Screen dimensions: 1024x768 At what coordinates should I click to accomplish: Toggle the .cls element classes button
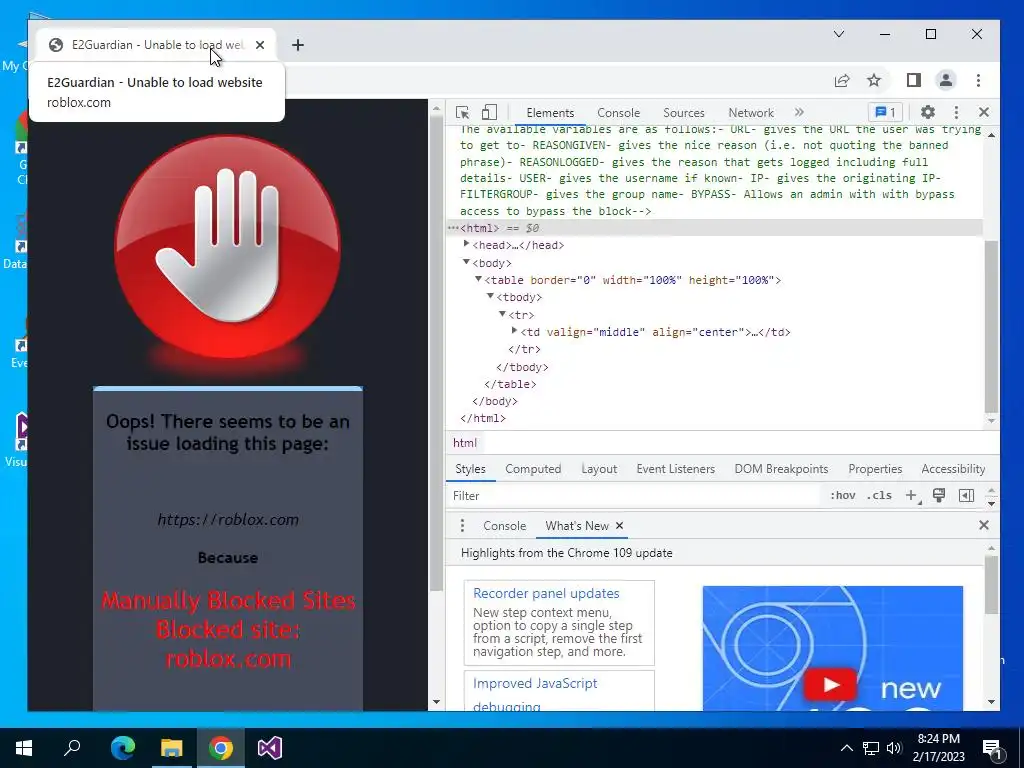pos(879,496)
